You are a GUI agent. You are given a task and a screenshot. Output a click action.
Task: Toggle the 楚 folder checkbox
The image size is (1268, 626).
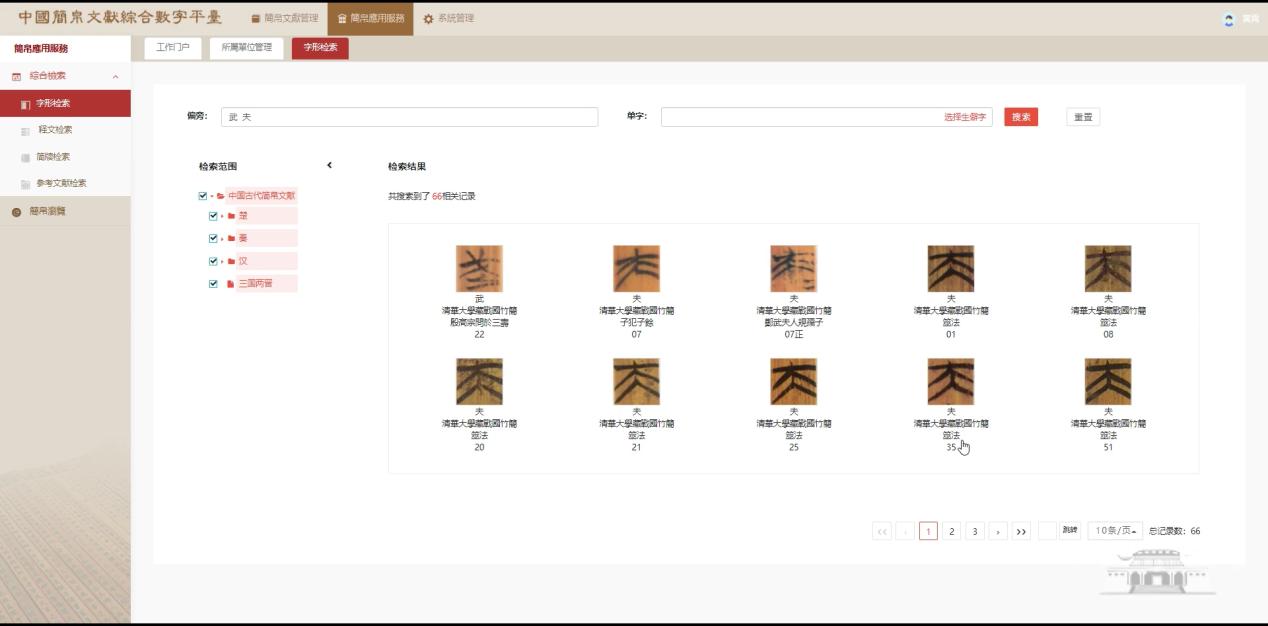tap(213, 216)
